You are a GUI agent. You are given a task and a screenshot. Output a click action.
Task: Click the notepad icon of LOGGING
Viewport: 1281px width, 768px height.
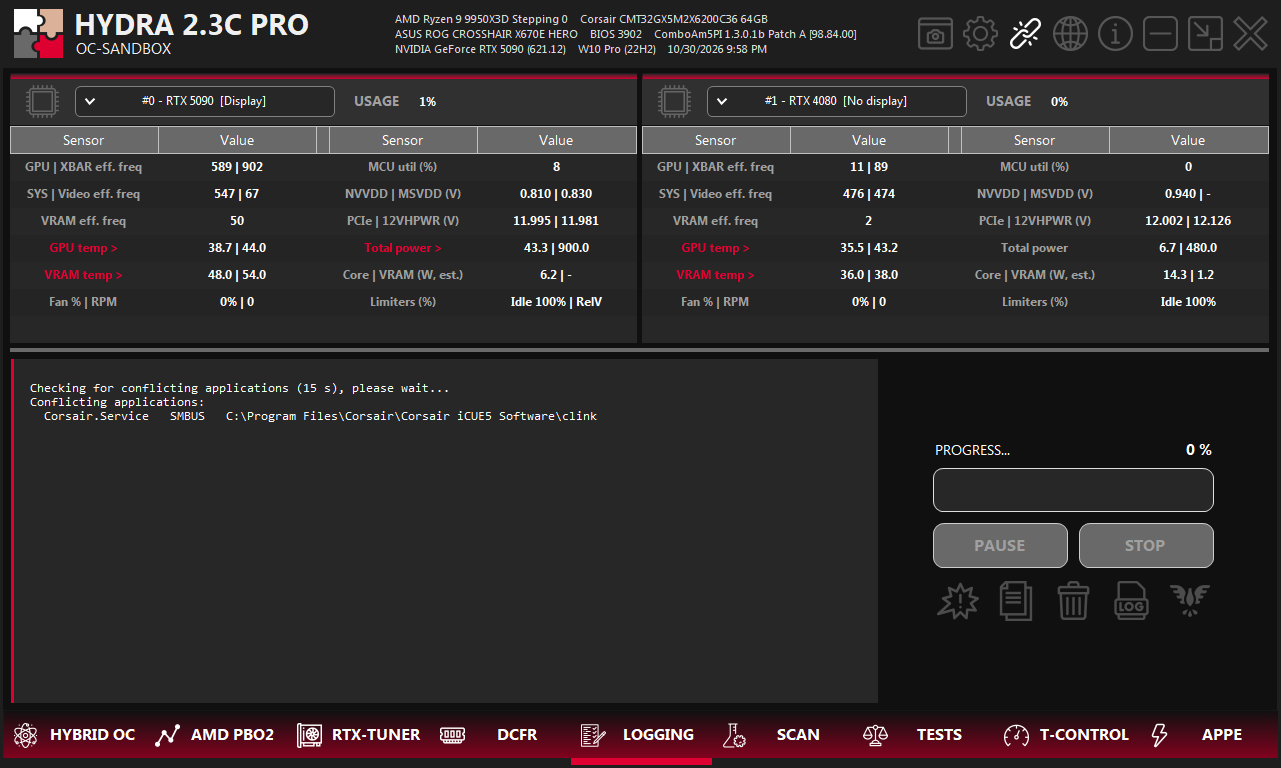click(593, 735)
